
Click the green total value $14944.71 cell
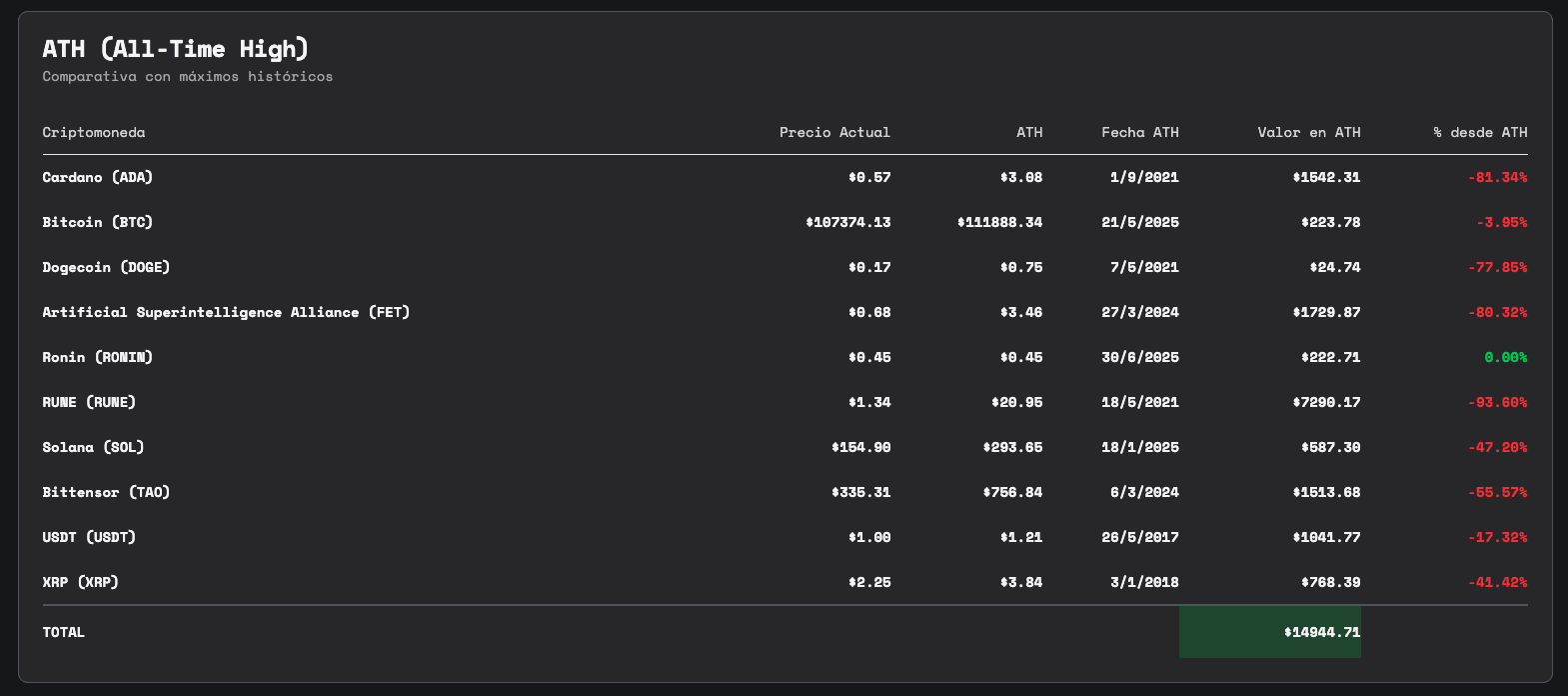1270,632
